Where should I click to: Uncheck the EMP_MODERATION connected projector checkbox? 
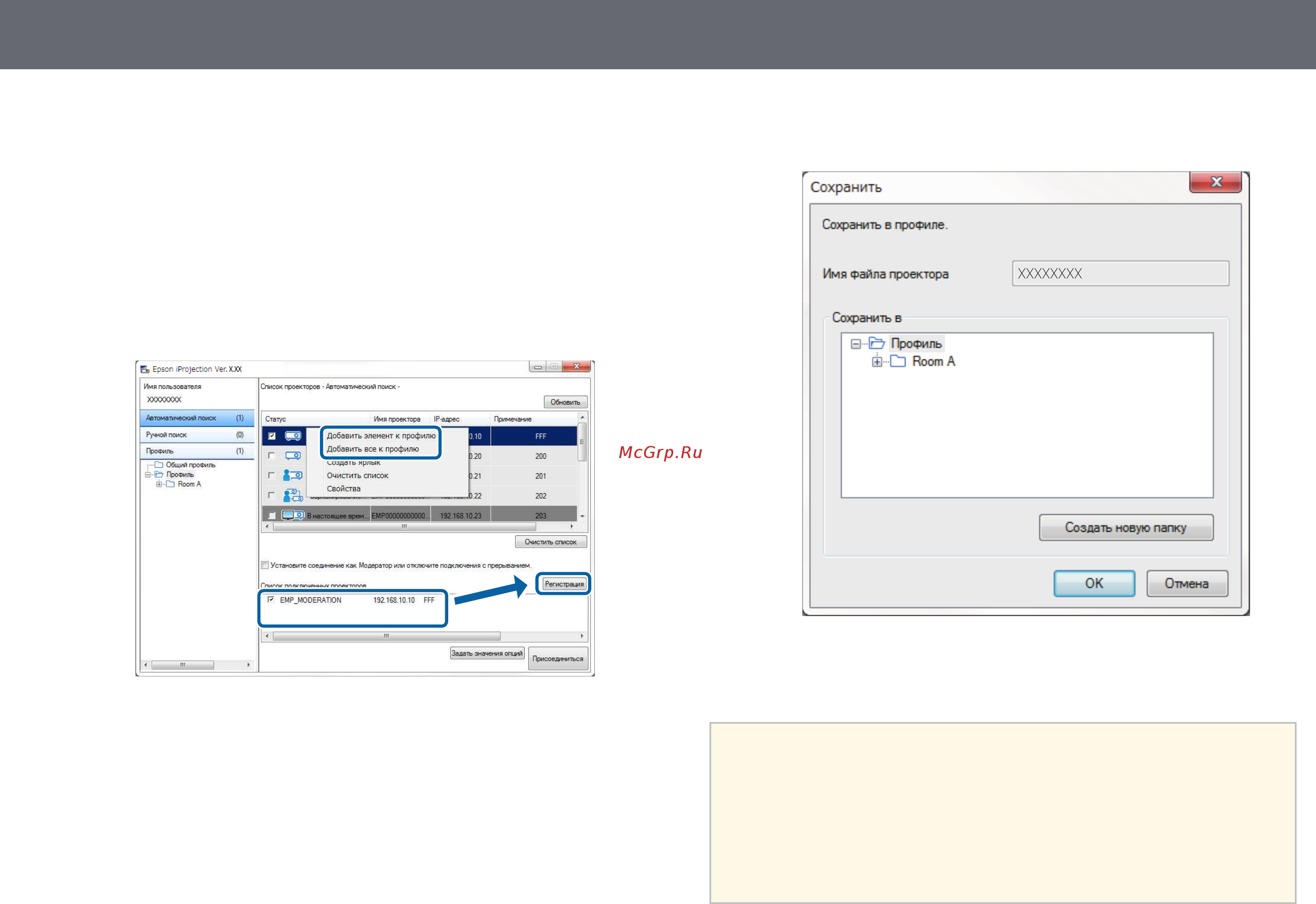tap(271, 599)
